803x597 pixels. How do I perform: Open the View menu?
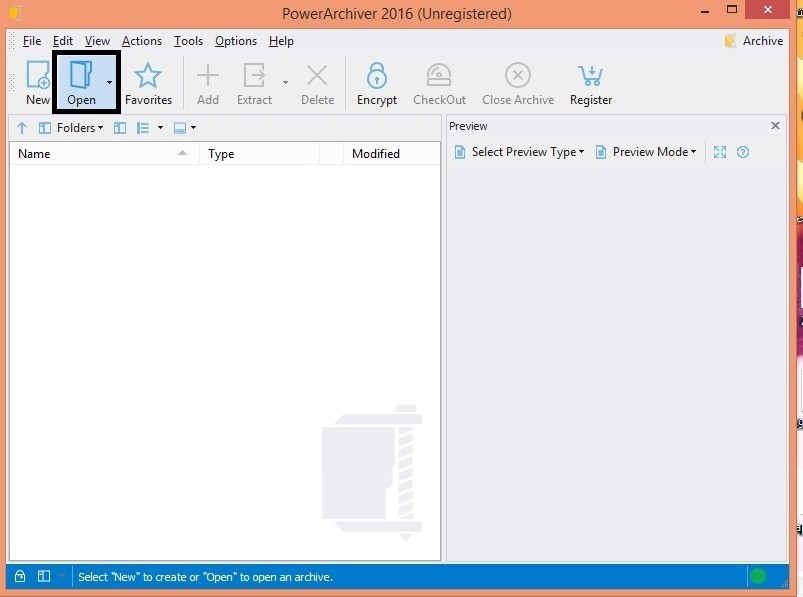(x=97, y=41)
